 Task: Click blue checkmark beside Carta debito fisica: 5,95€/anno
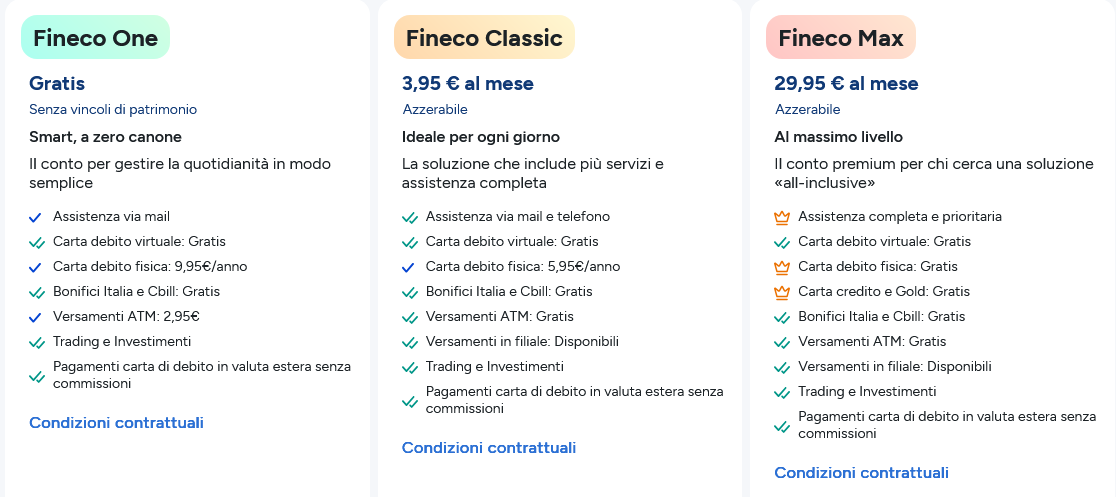[x=409, y=267]
